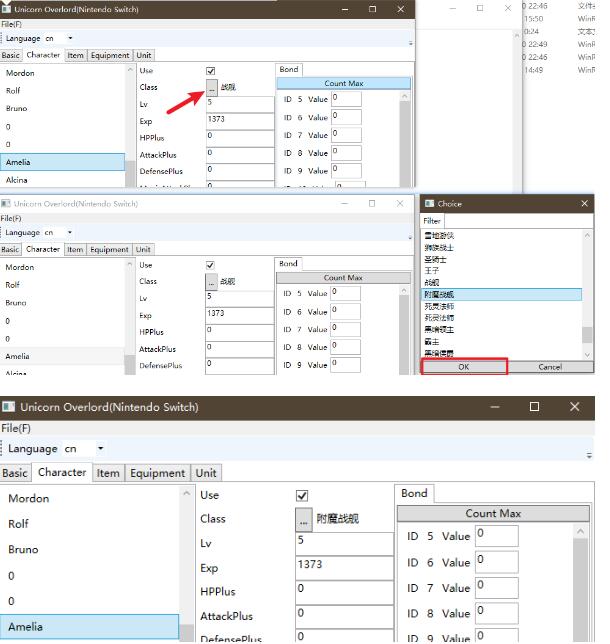Toggle the Use checkbox in top window
The height and width of the screenshot is (644, 610).
[211, 71]
